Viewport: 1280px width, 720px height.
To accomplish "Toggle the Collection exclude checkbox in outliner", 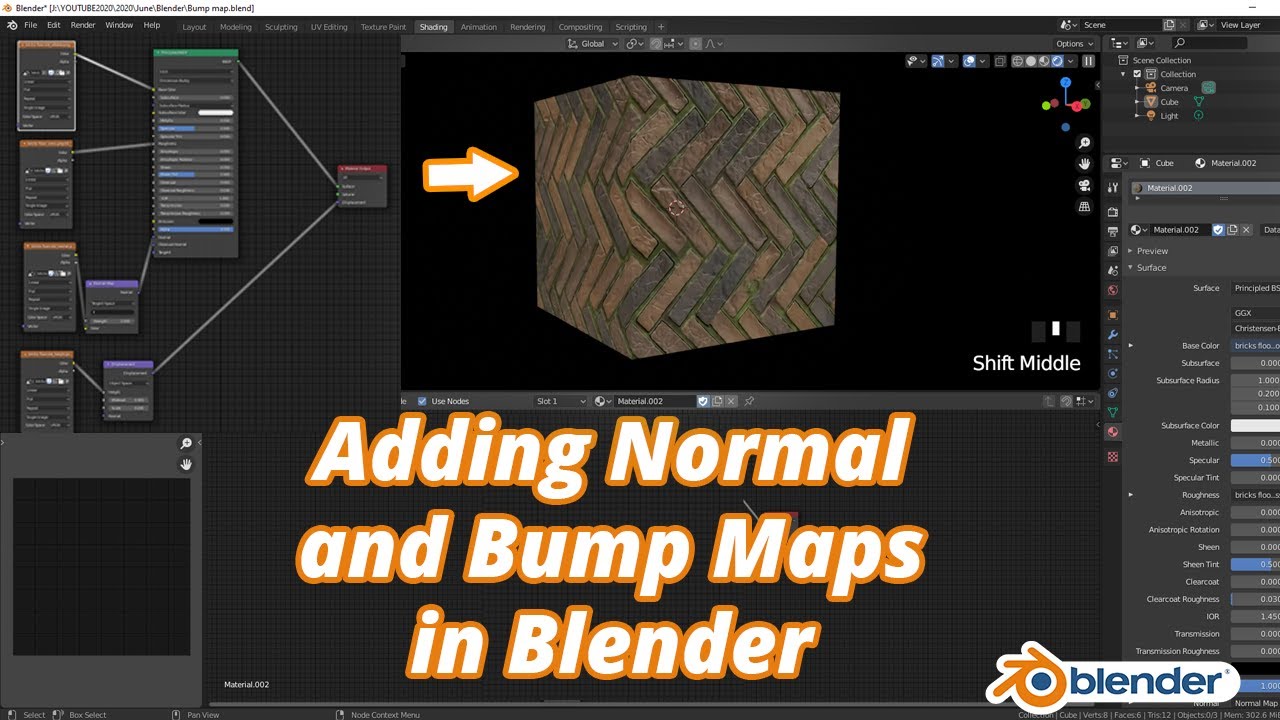I will pos(1137,74).
